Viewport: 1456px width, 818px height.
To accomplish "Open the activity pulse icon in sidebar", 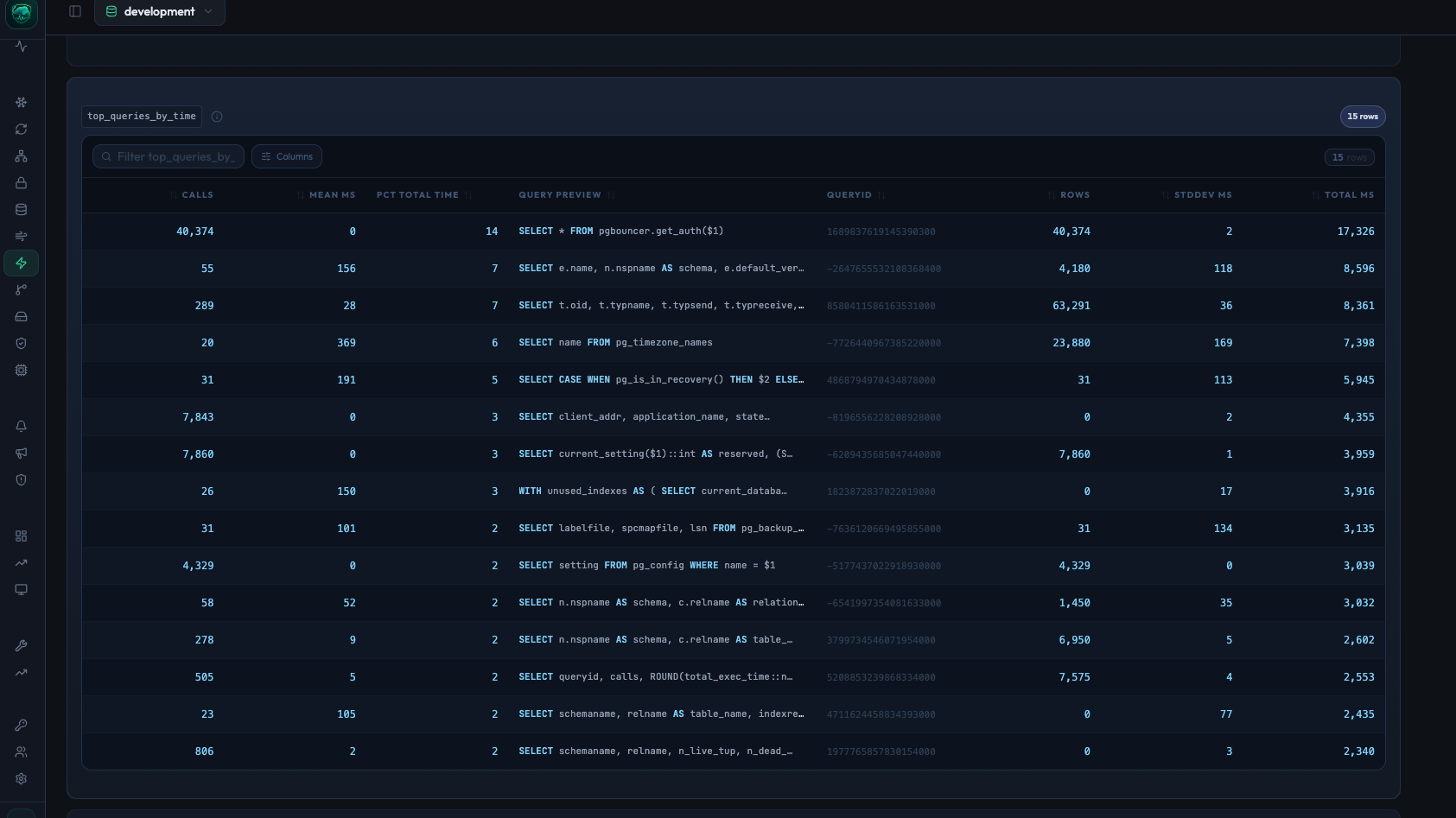I will pyautogui.click(x=22, y=47).
